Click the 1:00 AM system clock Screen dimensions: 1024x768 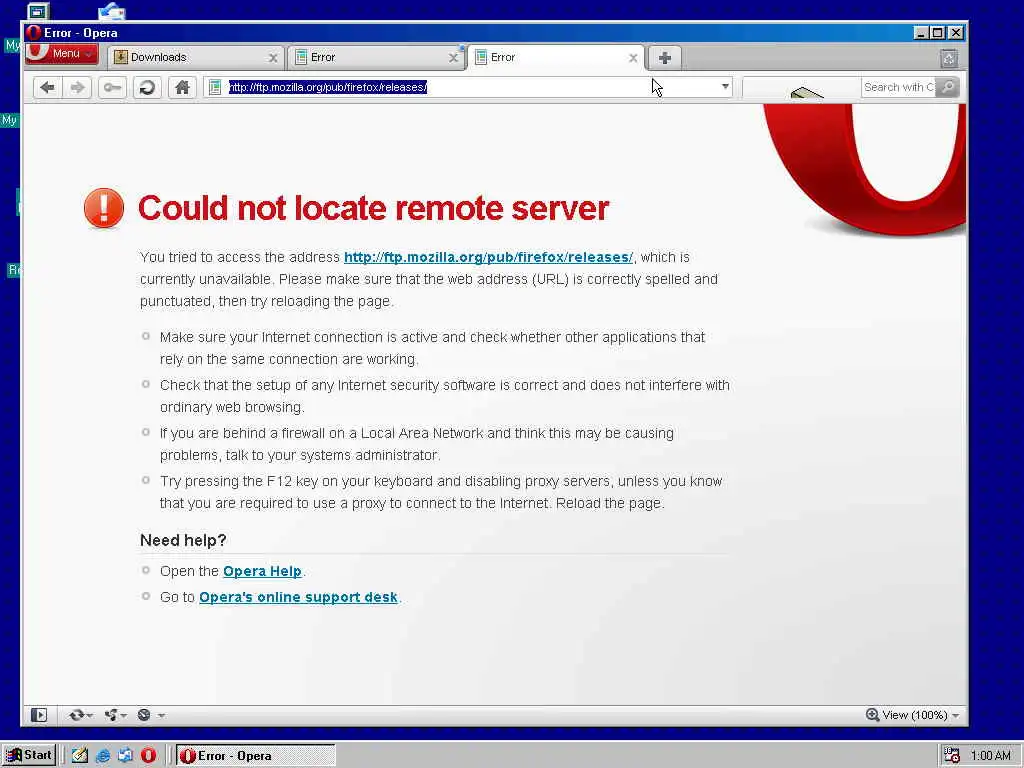pyautogui.click(x=991, y=756)
